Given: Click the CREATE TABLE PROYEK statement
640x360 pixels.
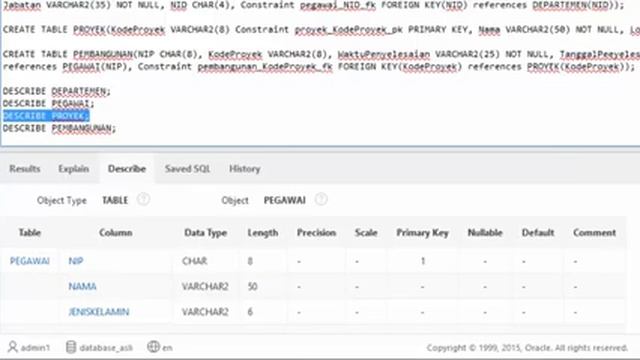Looking at the screenshot, I should pos(321,29).
